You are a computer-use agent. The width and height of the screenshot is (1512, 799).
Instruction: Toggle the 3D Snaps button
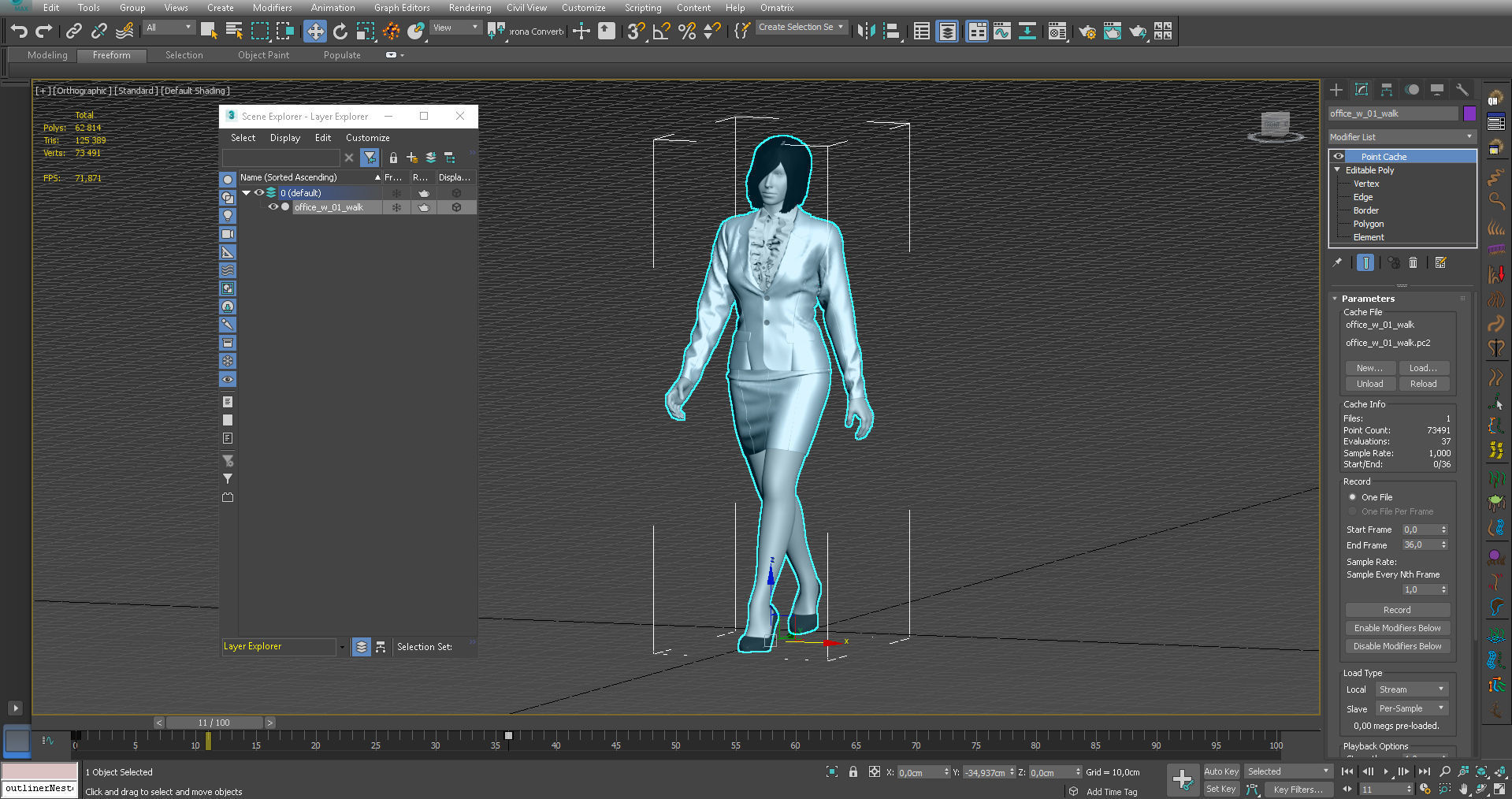coord(636,31)
